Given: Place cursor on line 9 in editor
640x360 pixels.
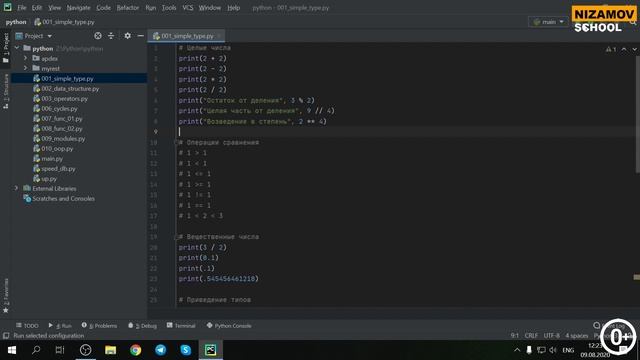Looking at the screenshot, I should tap(406, 131).
